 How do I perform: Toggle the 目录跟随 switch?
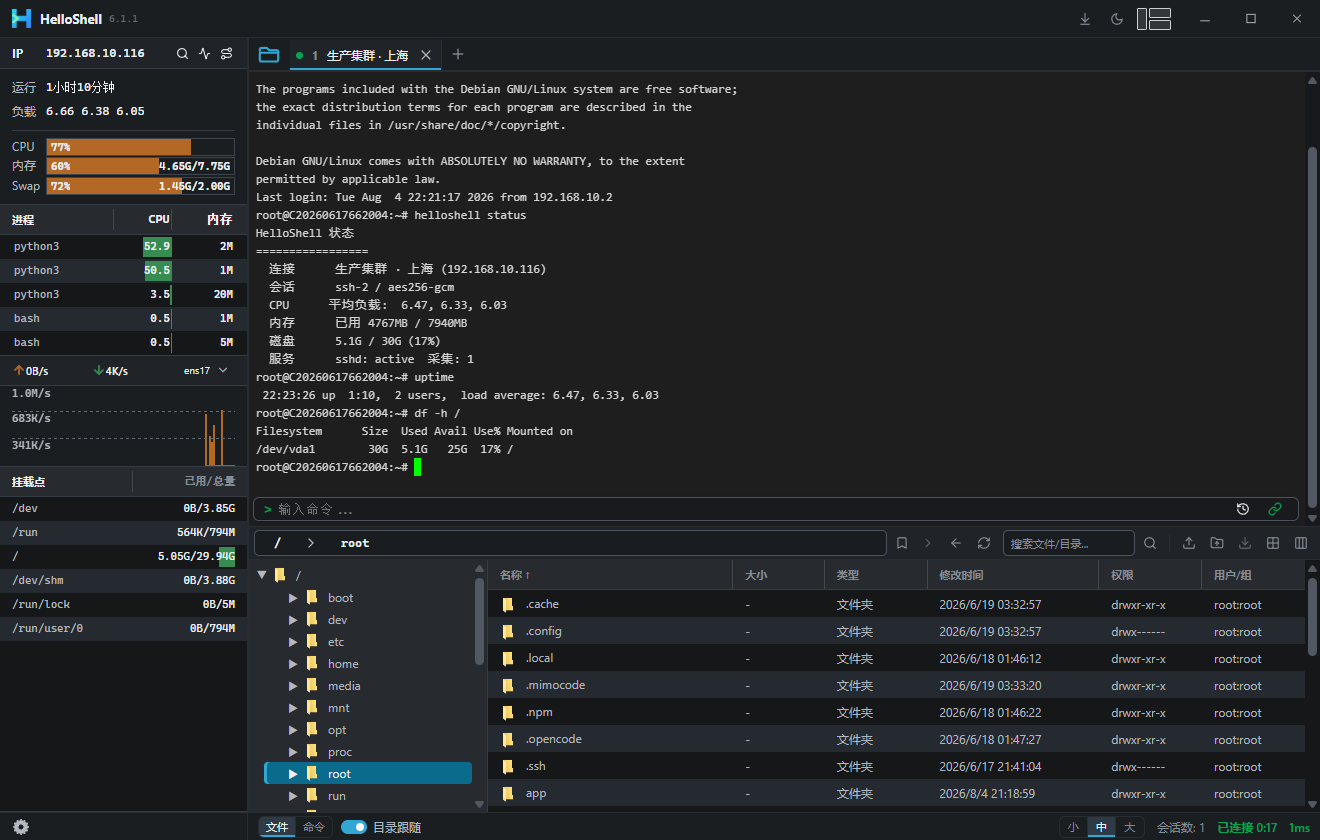(x=354, y=827)
